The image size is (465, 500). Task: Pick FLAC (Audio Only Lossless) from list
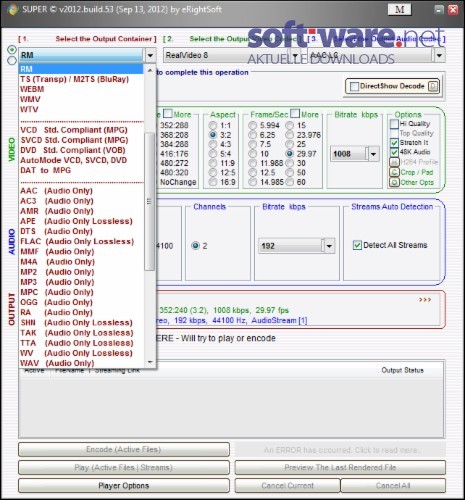coord(82,241)
